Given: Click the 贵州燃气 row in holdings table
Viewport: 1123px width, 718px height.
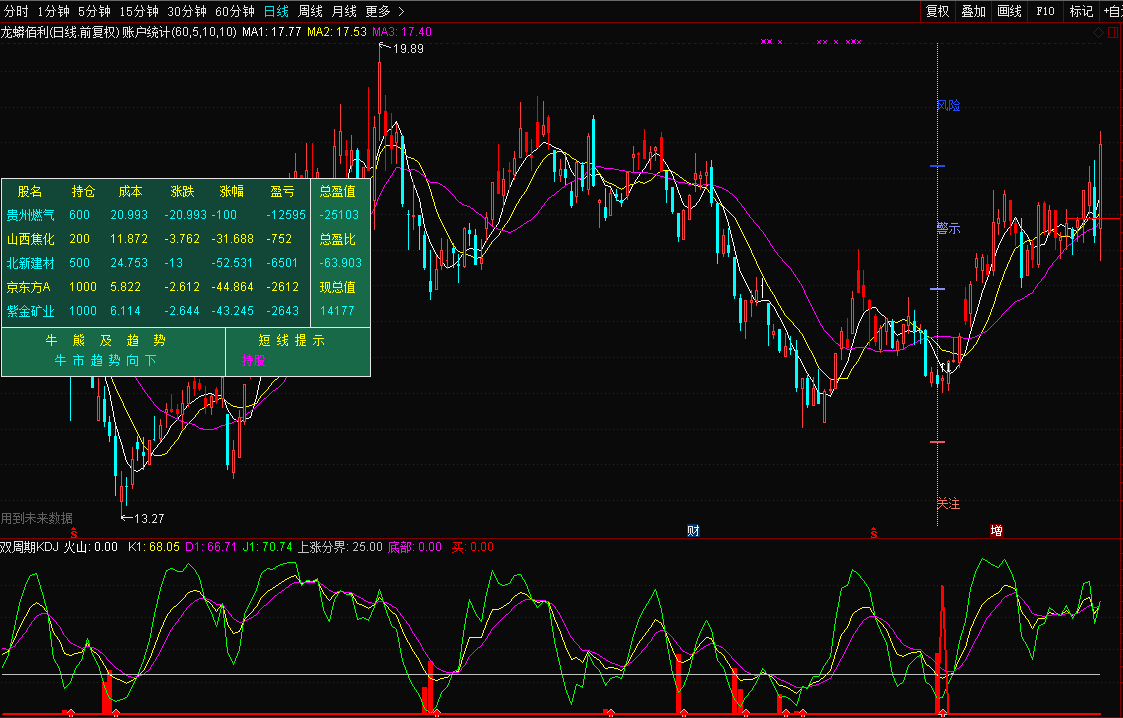Looking at the screenshot, I should (30, 215).
